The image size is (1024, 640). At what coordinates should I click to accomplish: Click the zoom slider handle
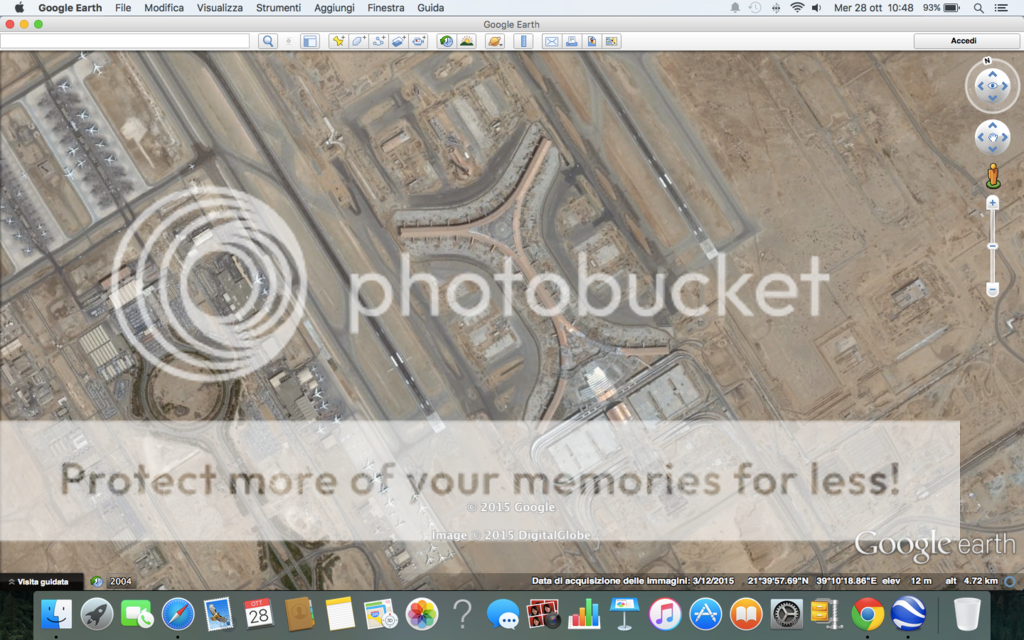[x=992, y=245]
